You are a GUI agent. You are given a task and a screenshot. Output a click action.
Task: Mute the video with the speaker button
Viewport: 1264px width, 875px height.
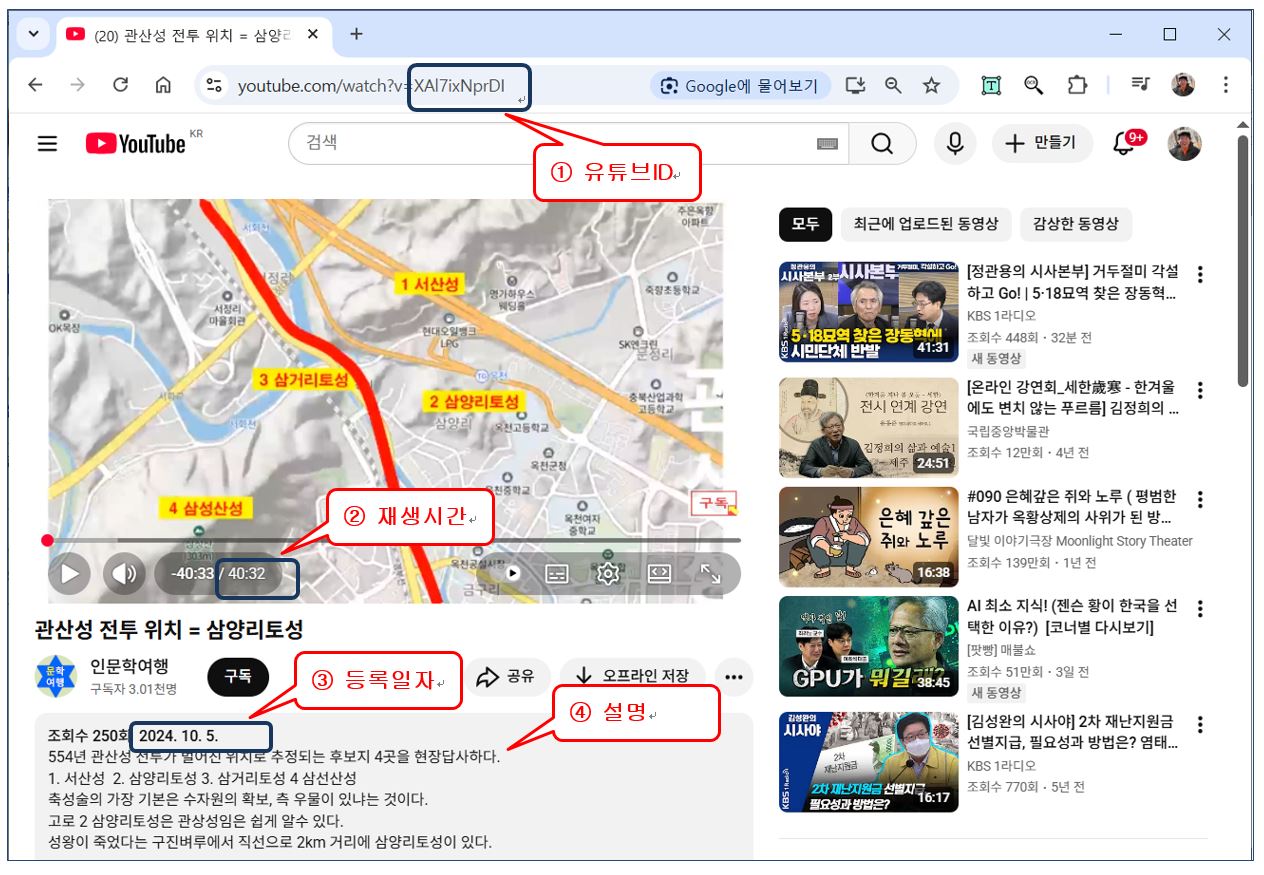(124, 573)
